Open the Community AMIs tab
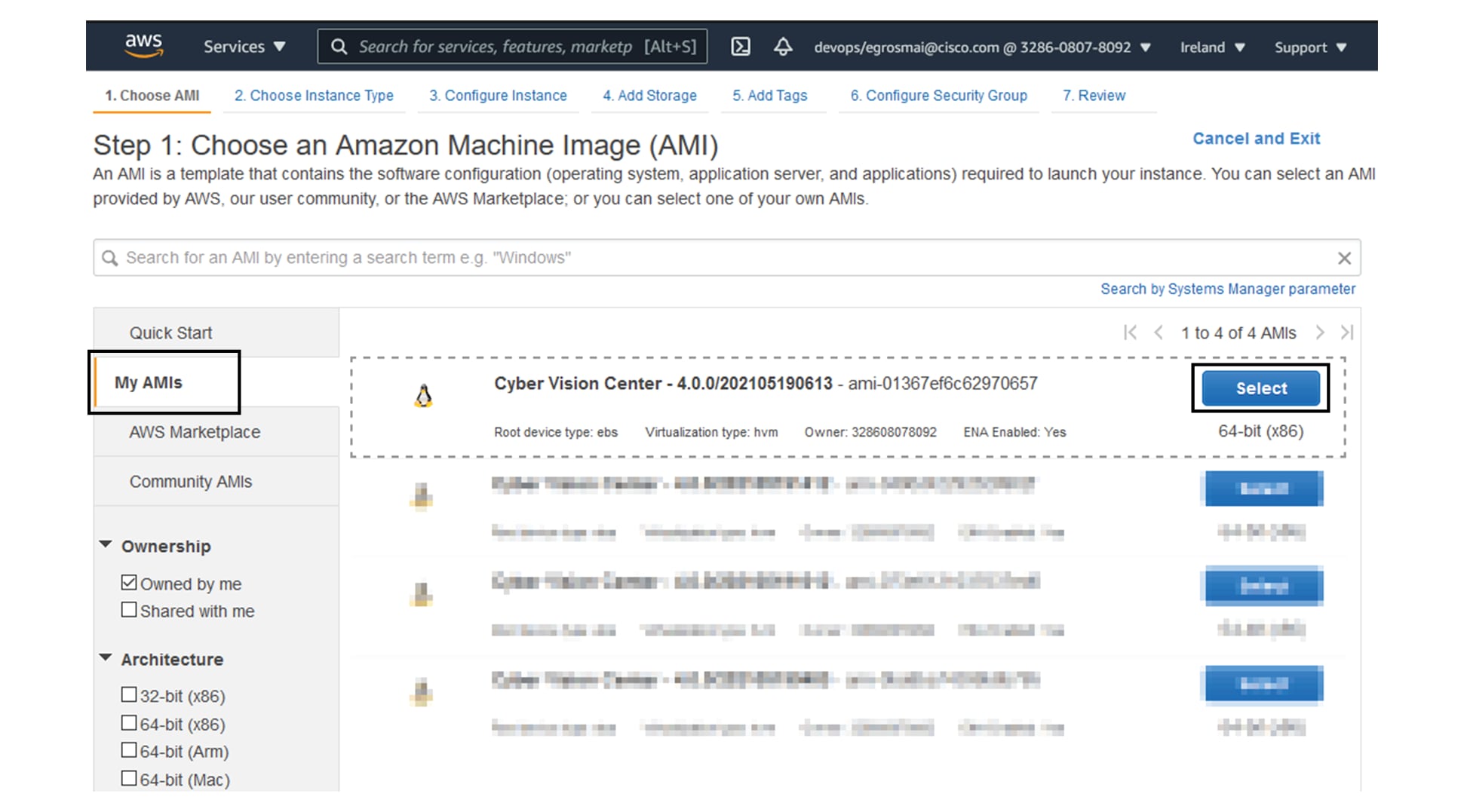The width and height of the screenshot is (1464, 812). 216,481
